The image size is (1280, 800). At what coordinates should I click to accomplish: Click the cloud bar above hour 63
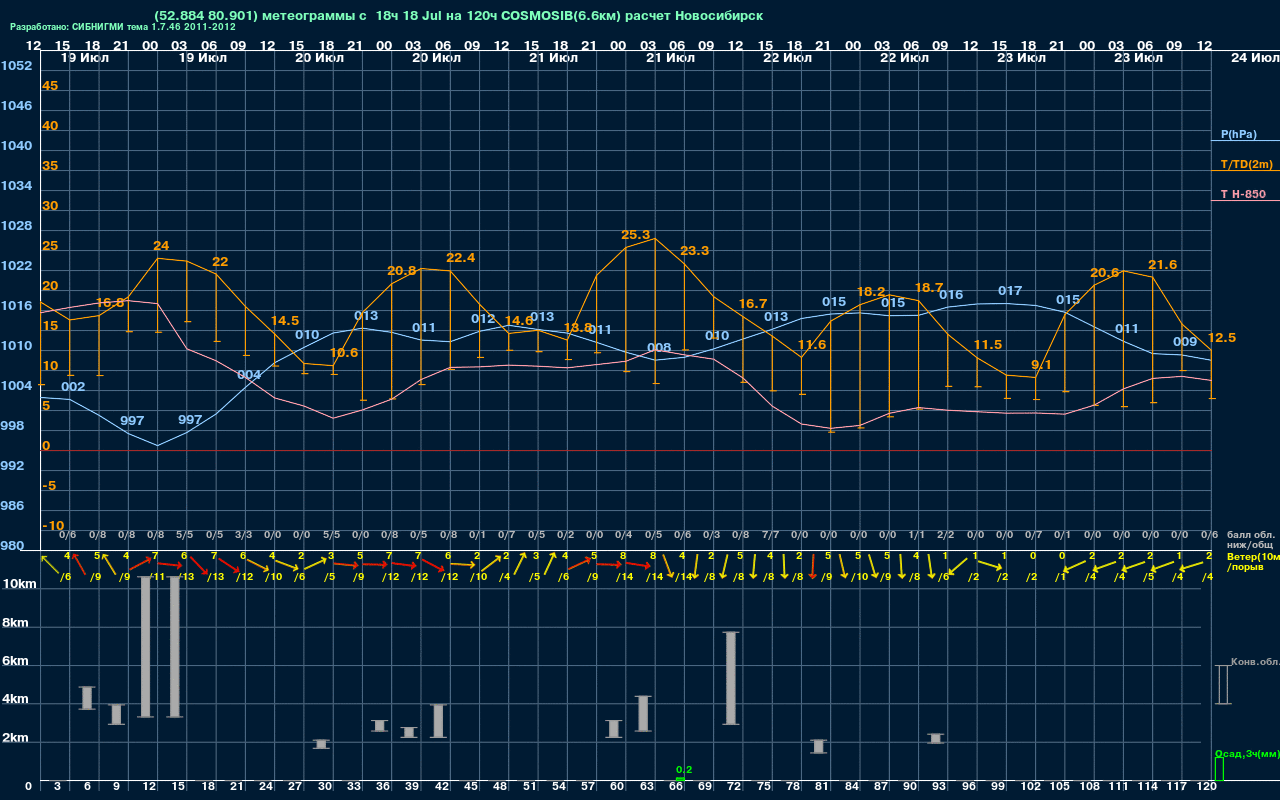(x=643, y=713)
